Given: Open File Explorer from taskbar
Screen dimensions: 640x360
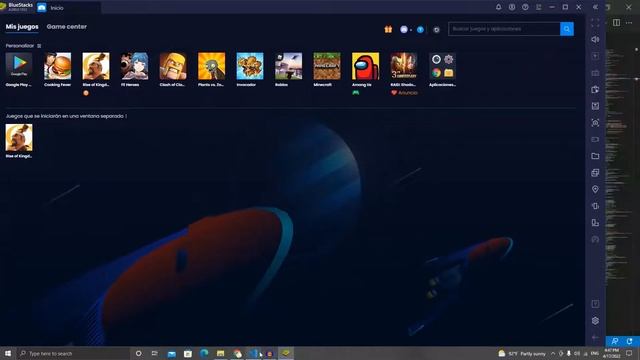Looking at the screenshot, I should (x=220, y=353).
